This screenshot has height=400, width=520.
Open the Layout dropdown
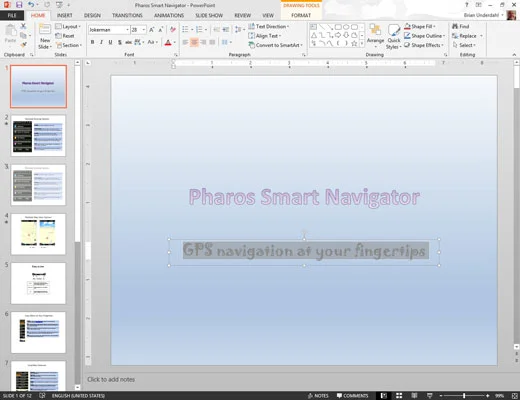pyautogui.click(x=68, y=26)
